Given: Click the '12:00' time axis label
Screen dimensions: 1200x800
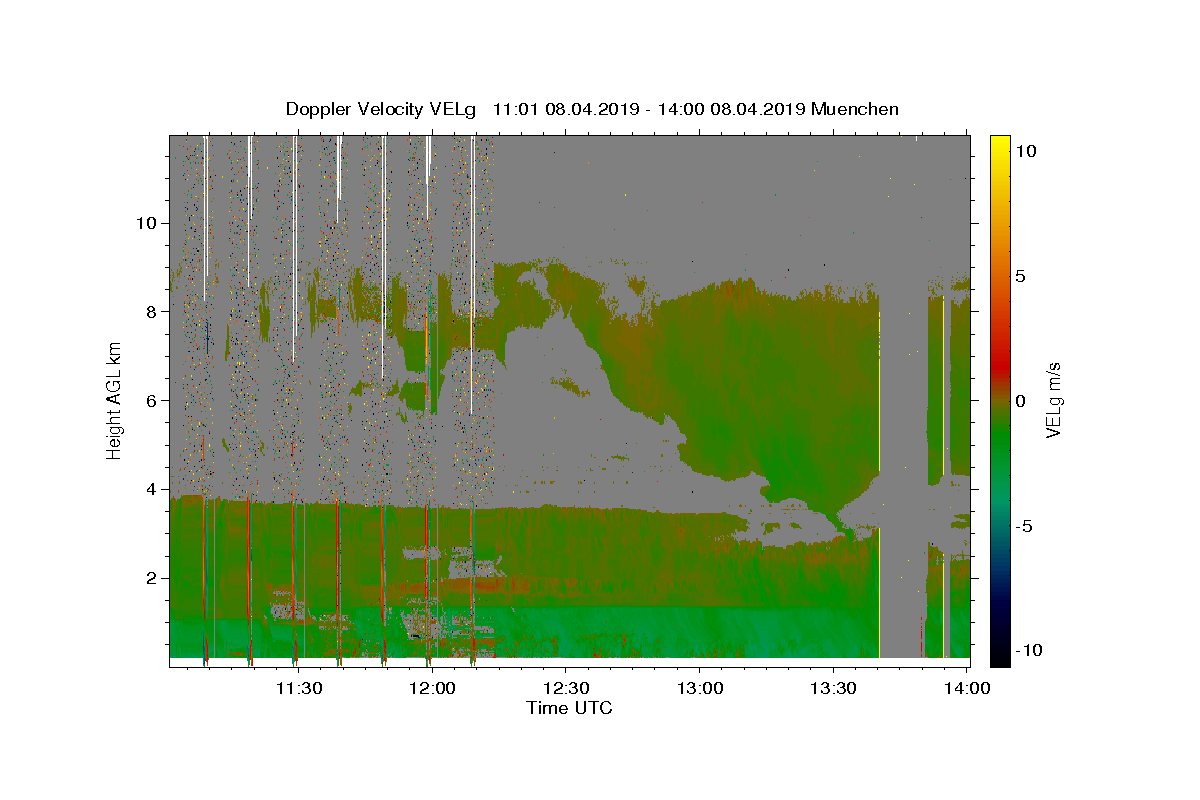Looking at the screenshot, I should (432, 688).
